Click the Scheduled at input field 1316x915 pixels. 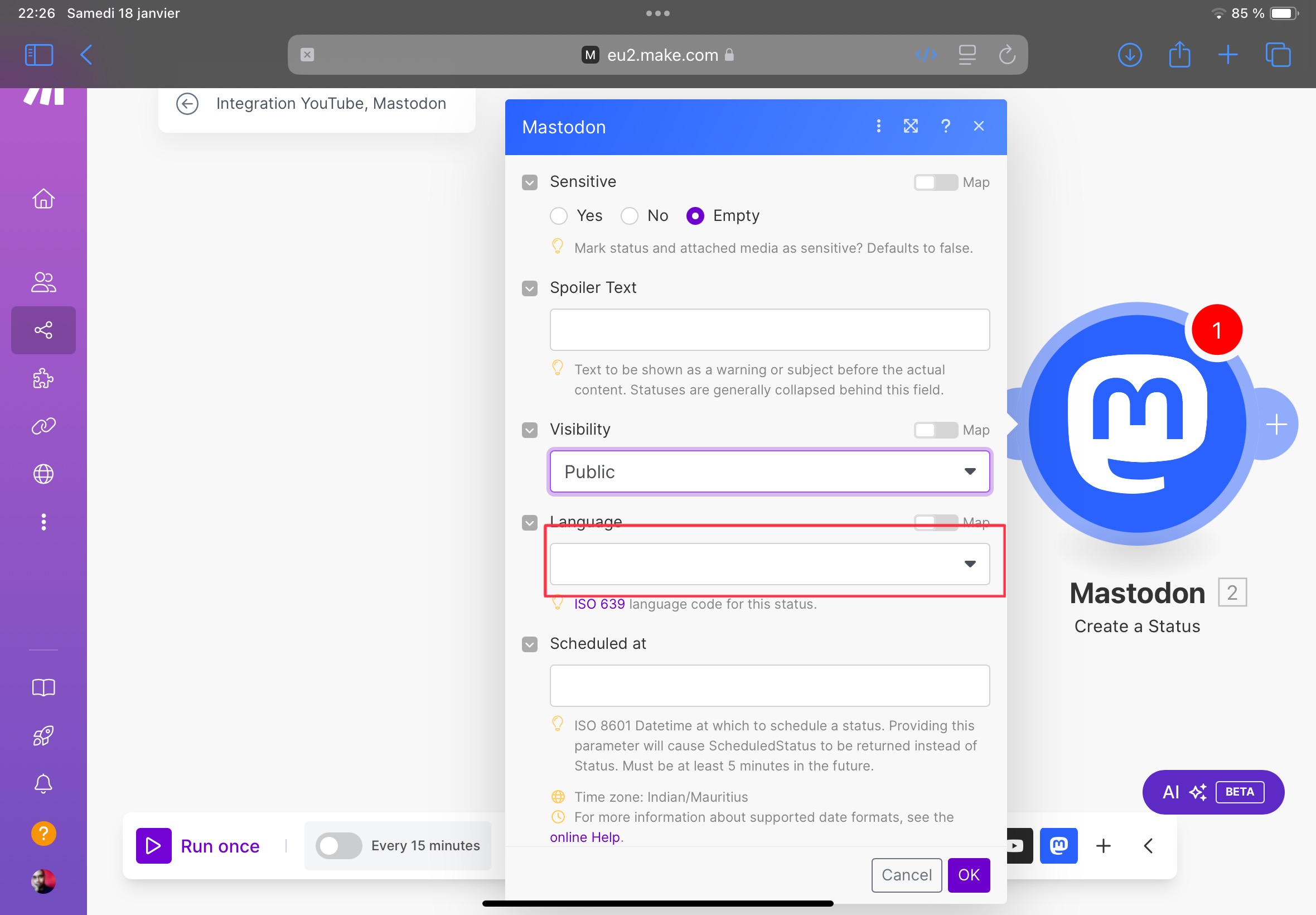[769, 685]
